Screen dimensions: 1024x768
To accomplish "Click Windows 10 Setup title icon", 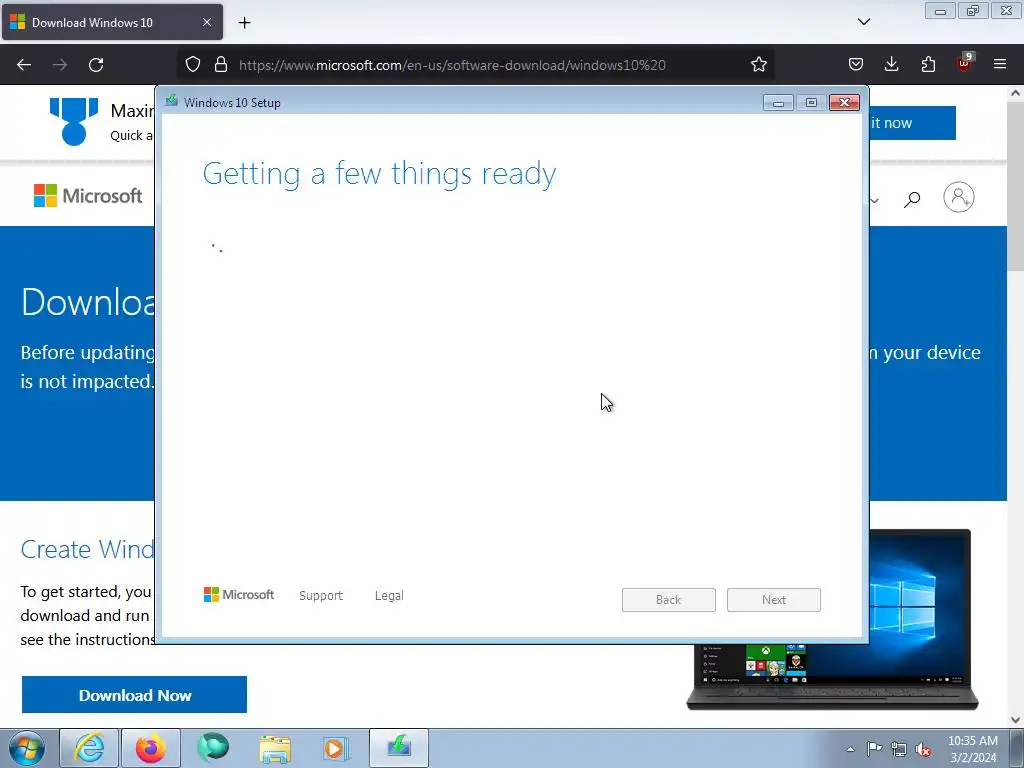I will pos(172,101).
